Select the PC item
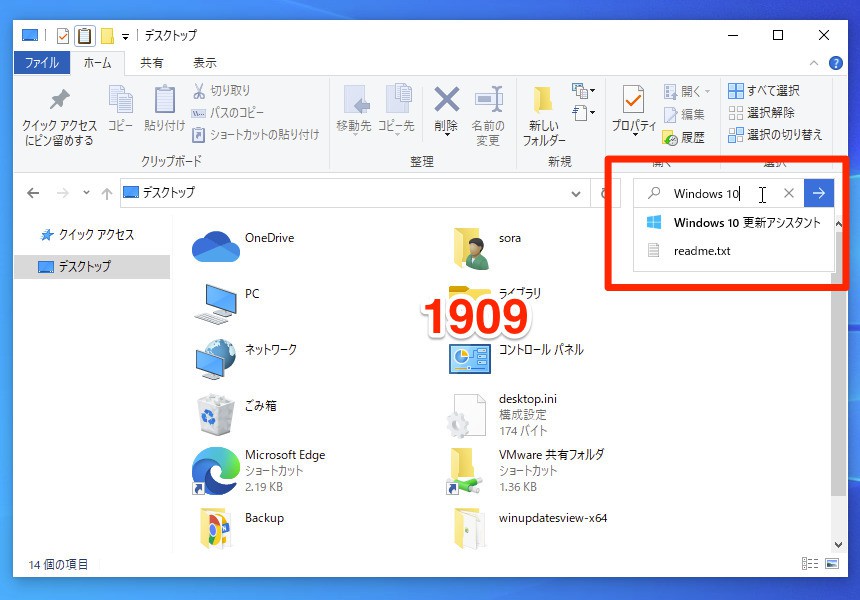 tap(228, 303)
